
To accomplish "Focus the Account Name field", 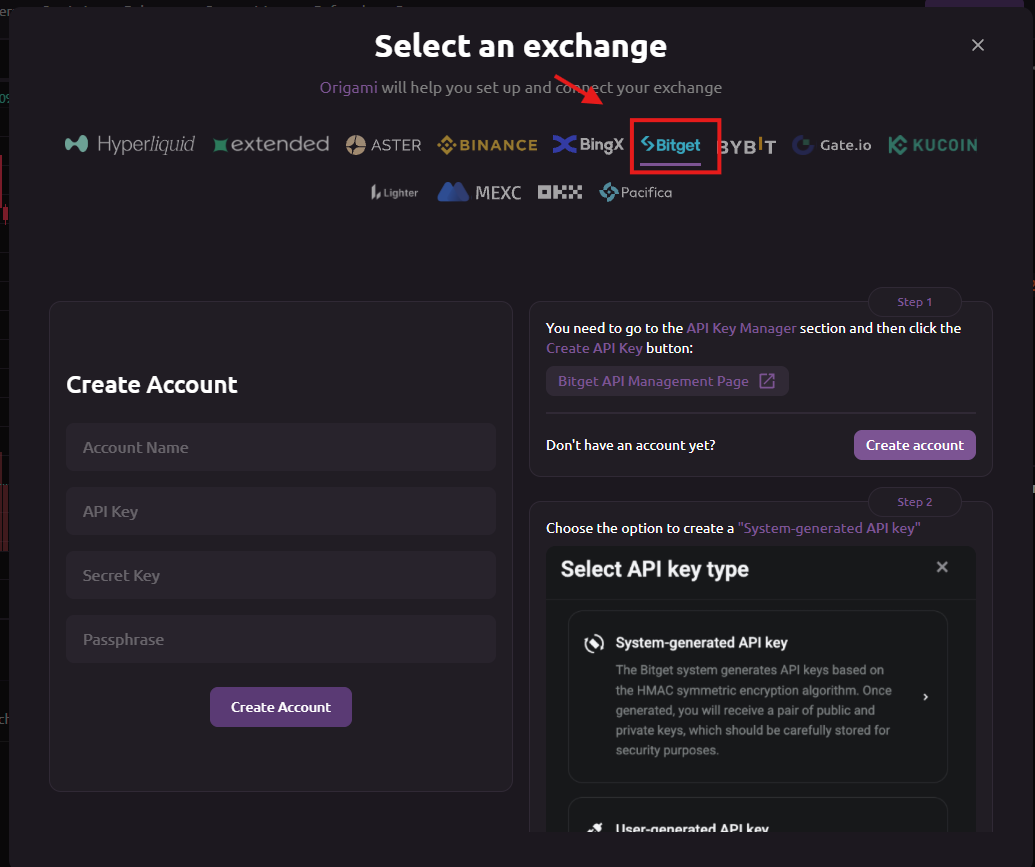I will pos(281,447).
